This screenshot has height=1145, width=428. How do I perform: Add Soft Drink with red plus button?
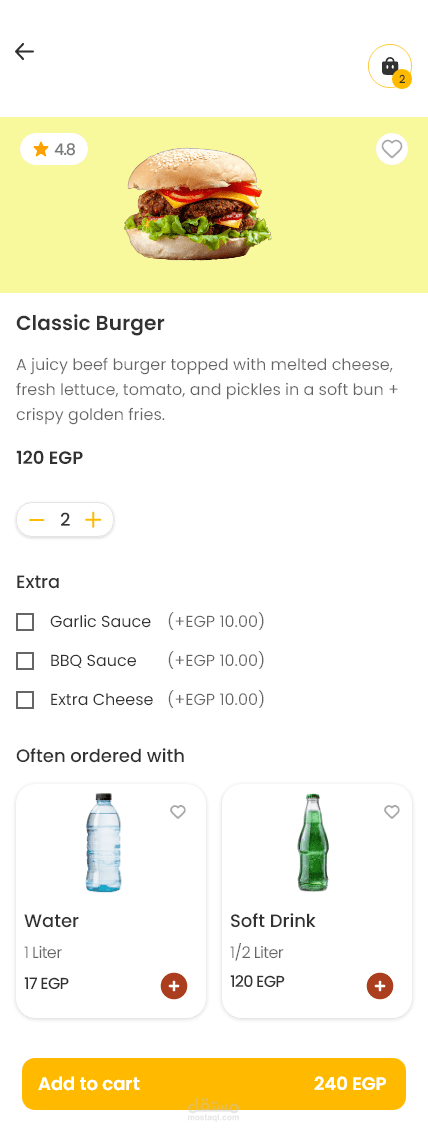[x=380, y=986]
